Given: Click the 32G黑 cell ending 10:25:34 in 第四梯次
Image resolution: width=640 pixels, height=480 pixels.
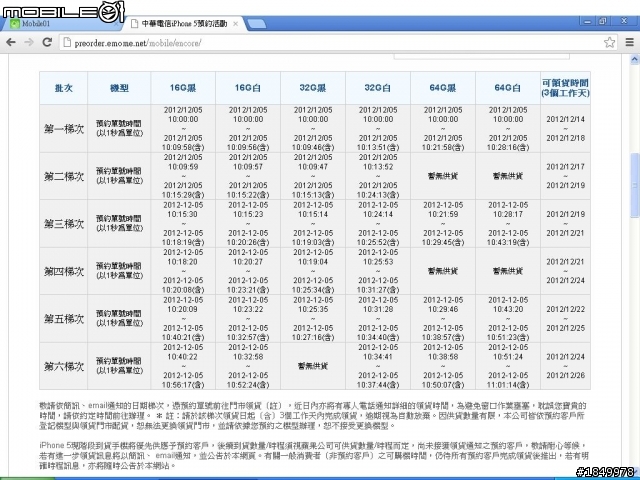Looking at the screenshot, I should click(313, 271).
